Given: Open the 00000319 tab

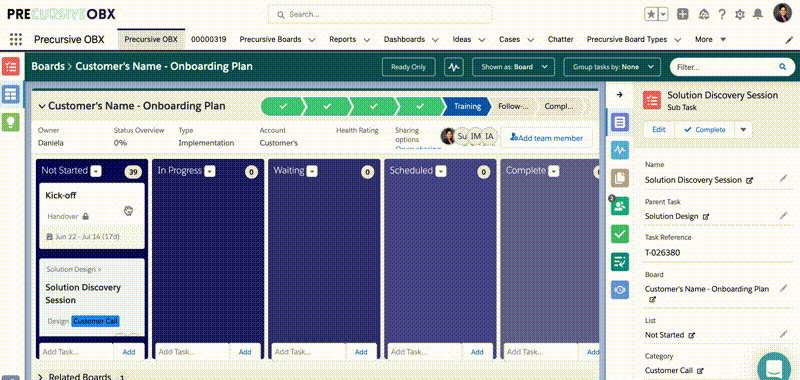Looking at the screenshot, I should point(209,39).
